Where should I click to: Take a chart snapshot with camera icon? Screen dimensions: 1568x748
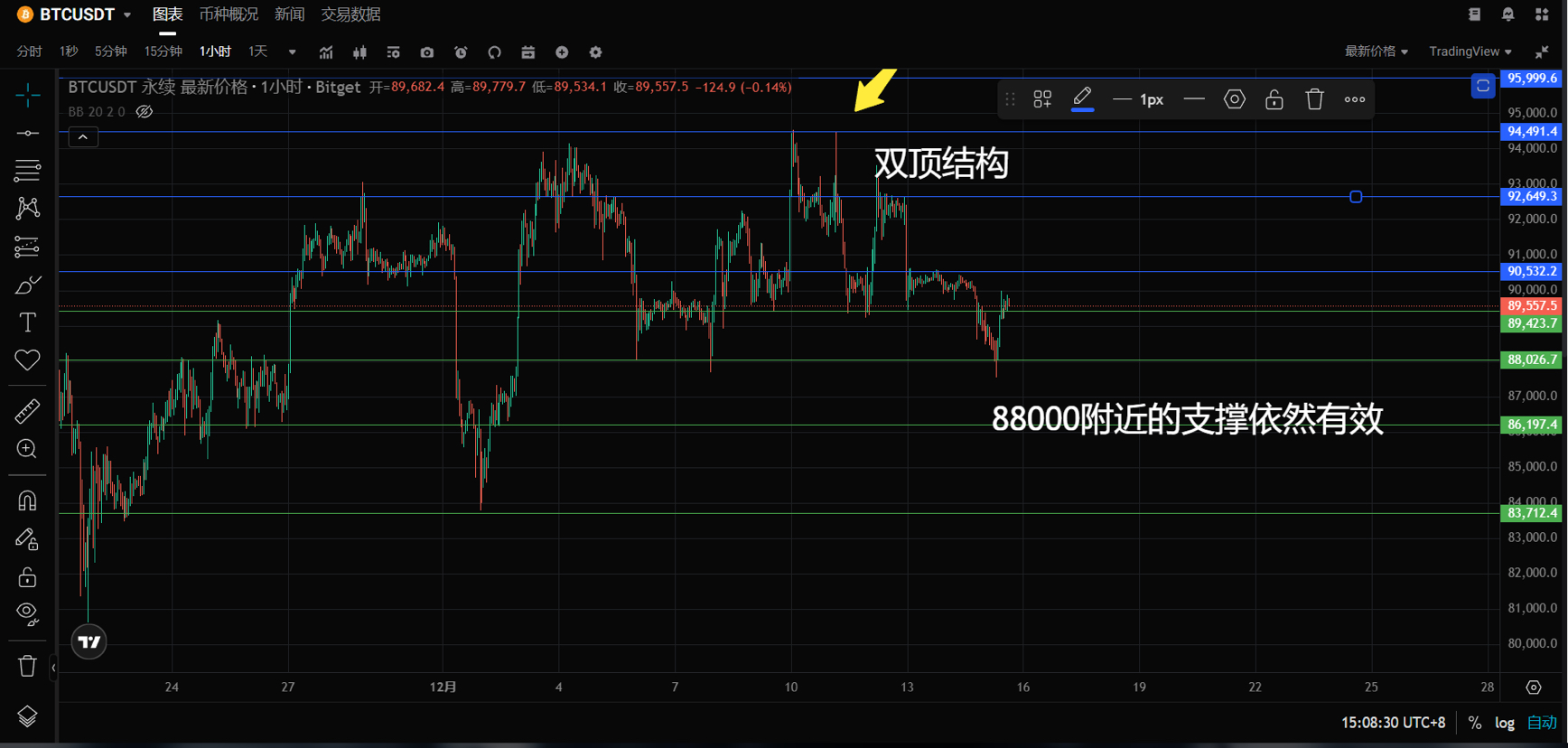[x=426, y=52]
